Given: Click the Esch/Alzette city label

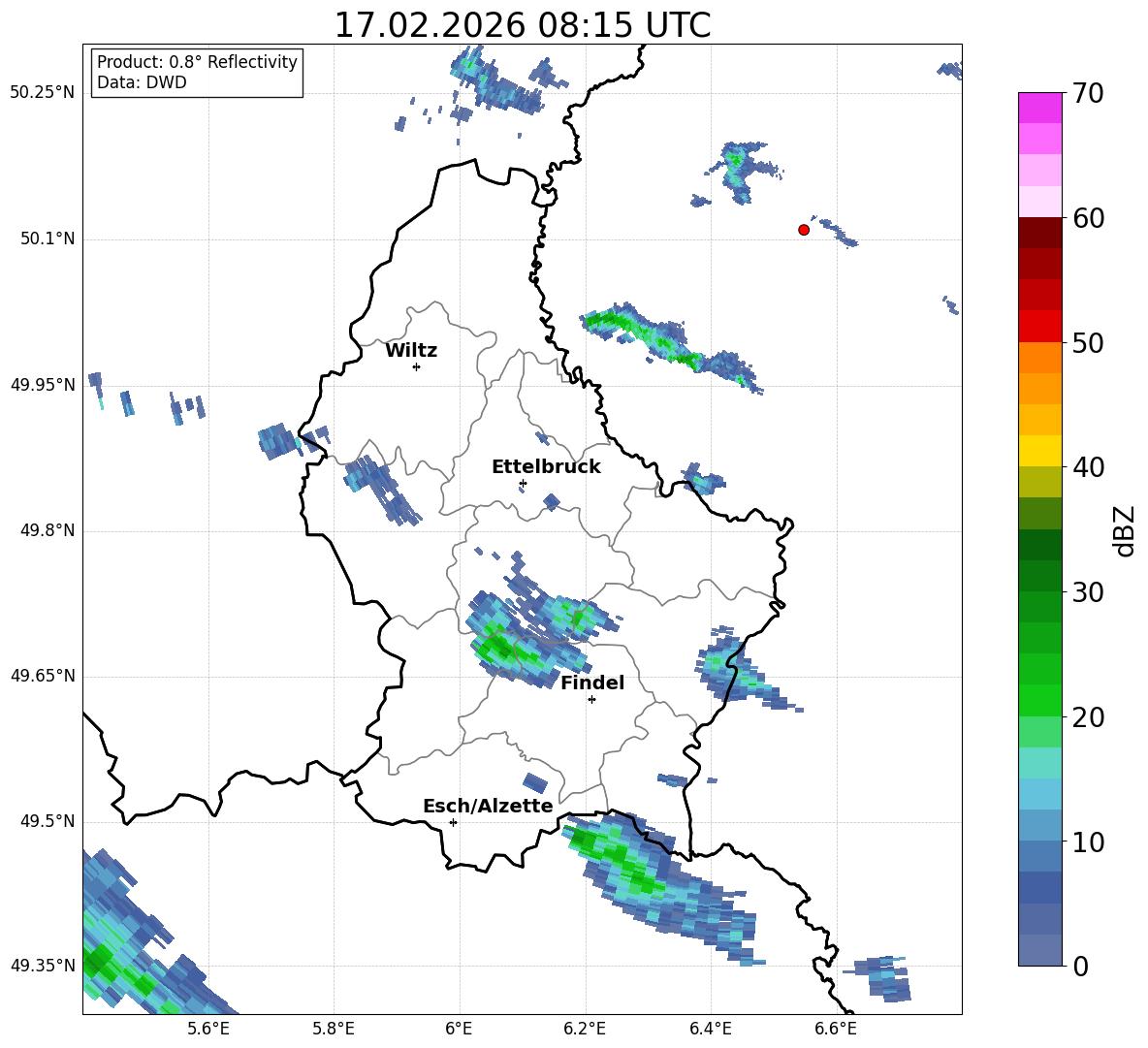Looking at the screenshot, I should tap(488, 806).
